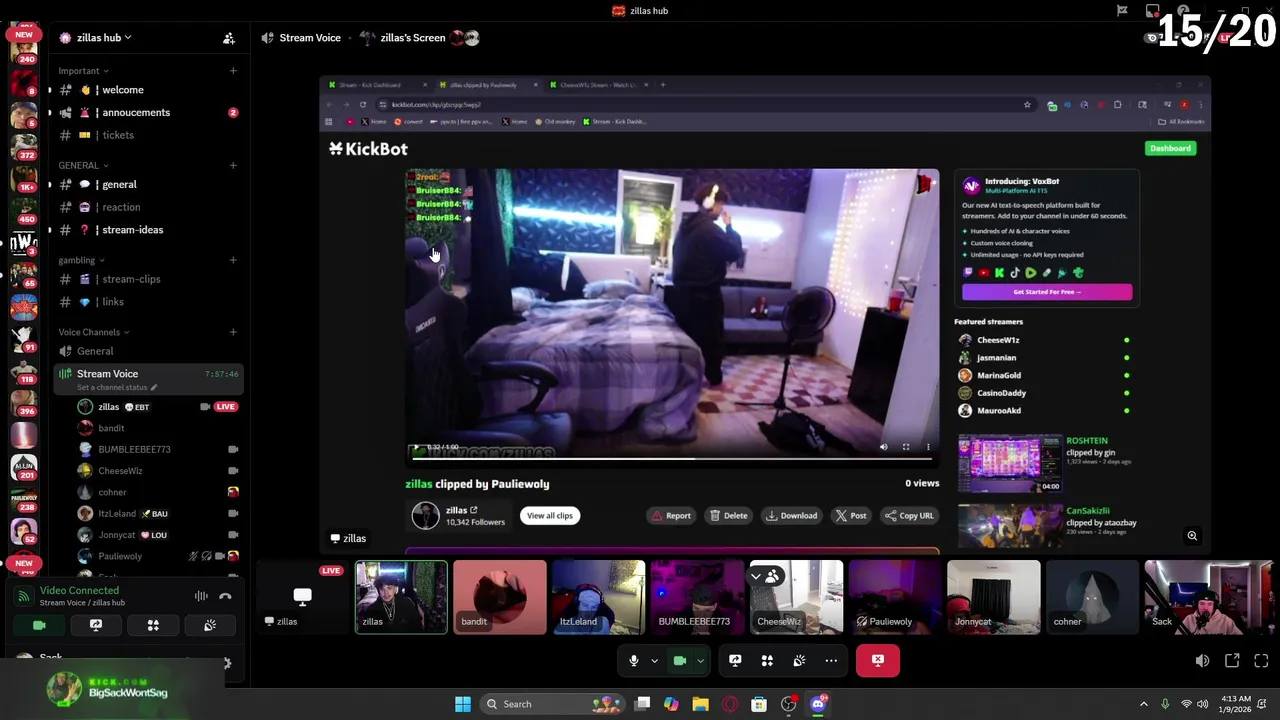Screen dimensions: 1280x720
Task: Add channel to GENERAL category
Action: coord(233,165)
